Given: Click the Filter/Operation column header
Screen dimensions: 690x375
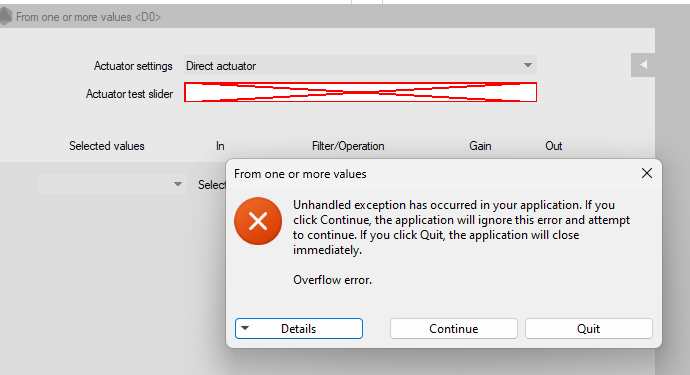Looking at the screenshot, I should tap(348, 146).
